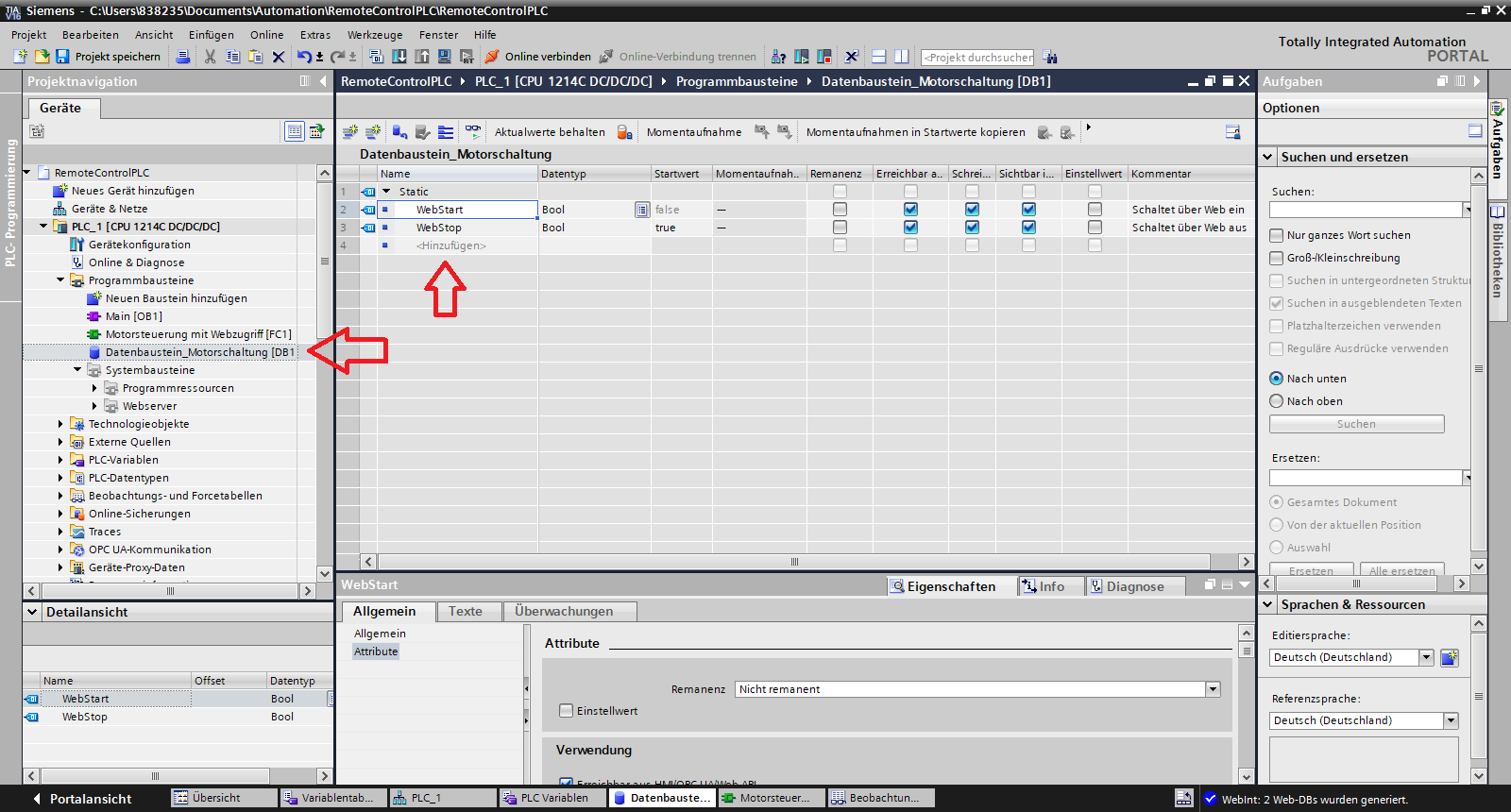Collapse the PLC_1 [CPU 1214C DC/DC/DC] tree node

click(43, 227)
